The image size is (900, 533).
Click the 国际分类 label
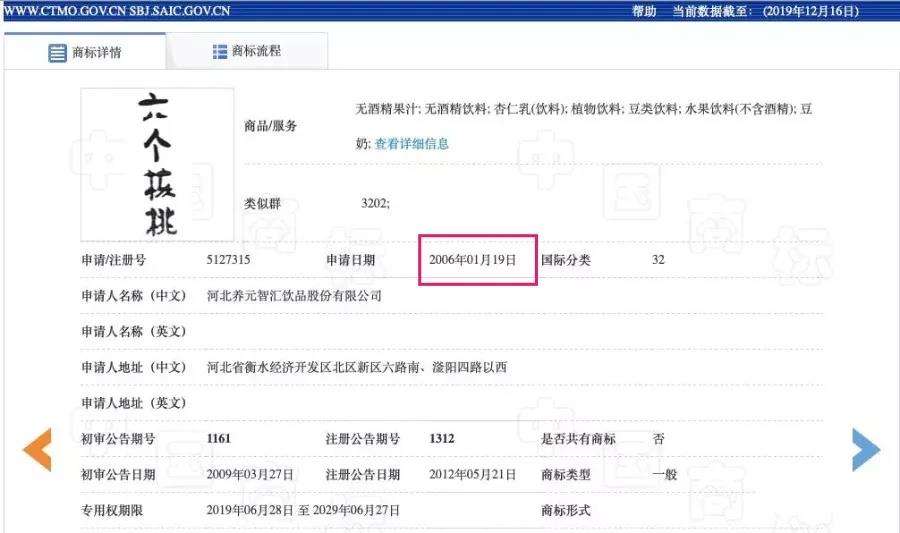[x=565, y=260]
